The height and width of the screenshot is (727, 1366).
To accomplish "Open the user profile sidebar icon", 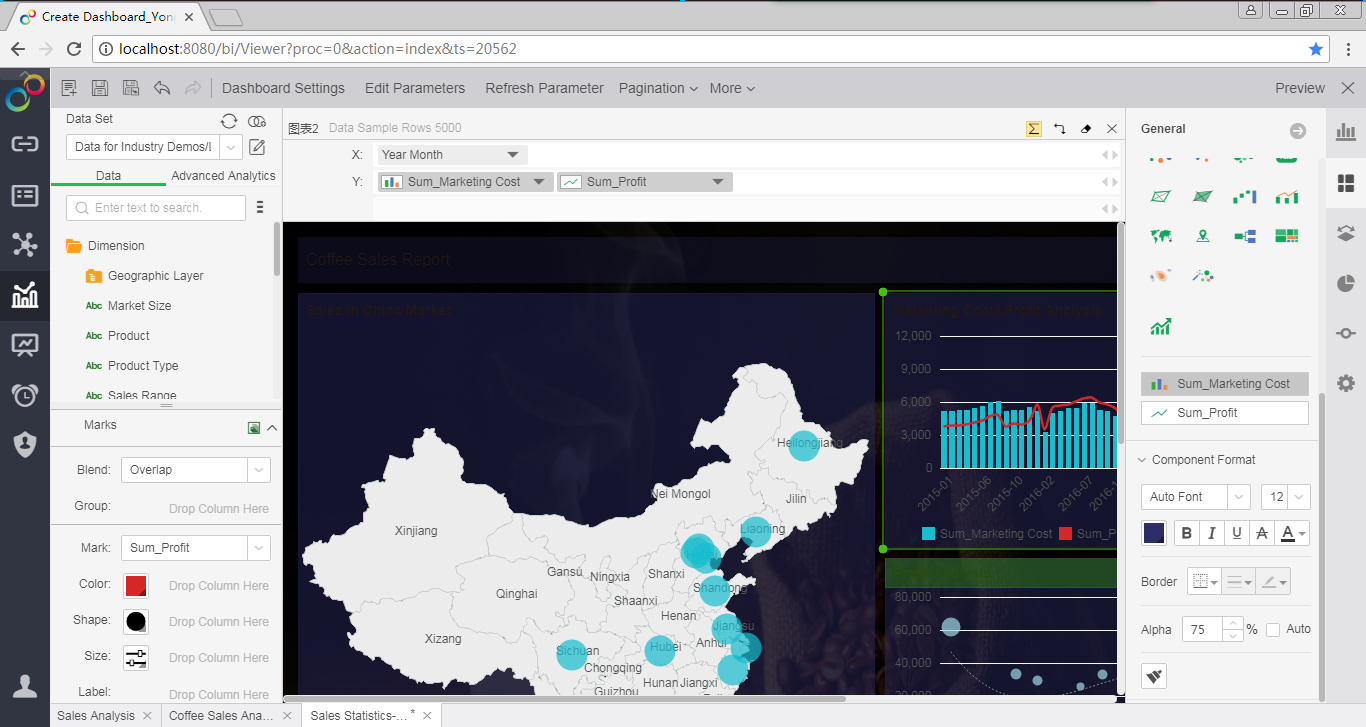I will click(x=25, y=686).
